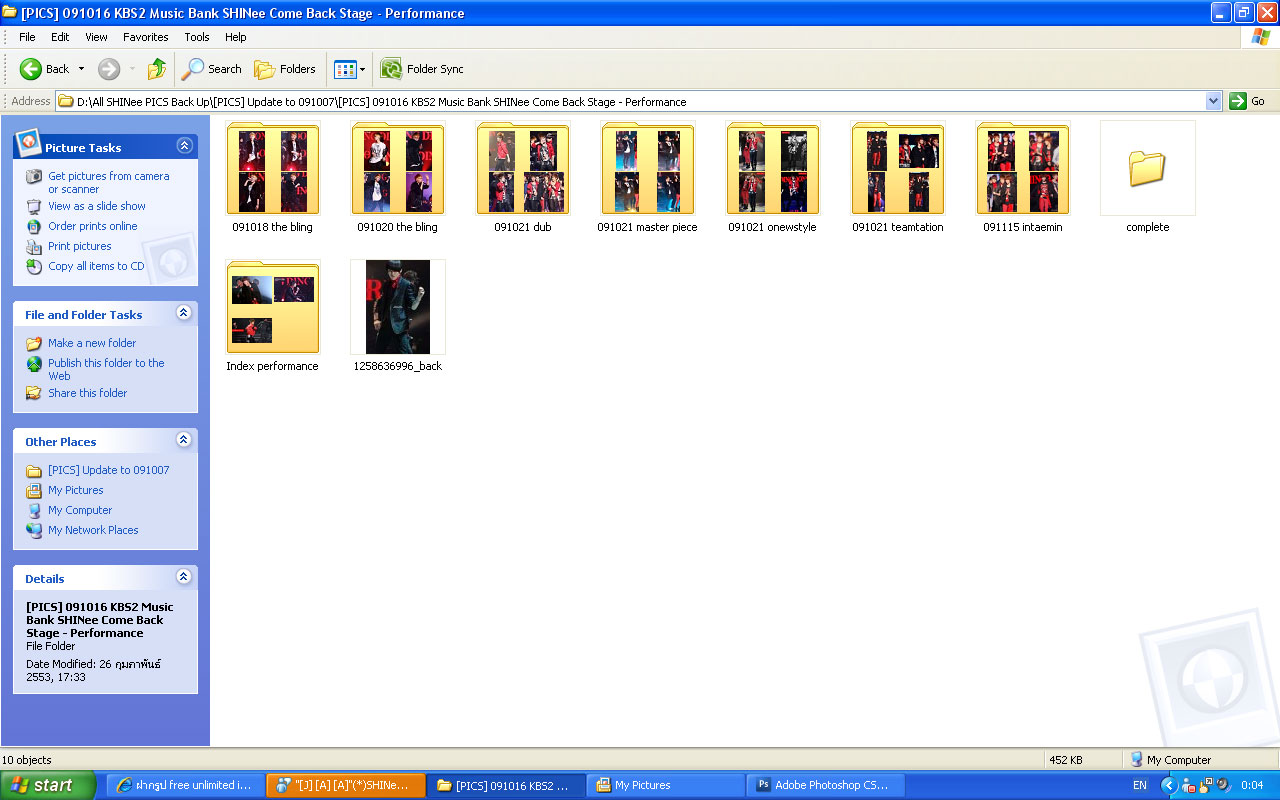The image size is (1280, 800).
Task: Open the Forward history dropdown arrow
Action: [132, 69]
